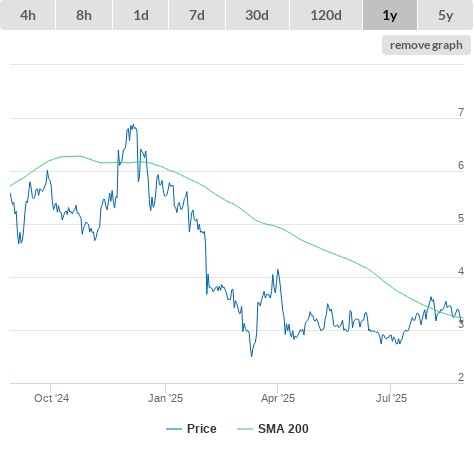The image size is (474, 455).
Task: Click the remove graph button
Action: coord(426,45)
